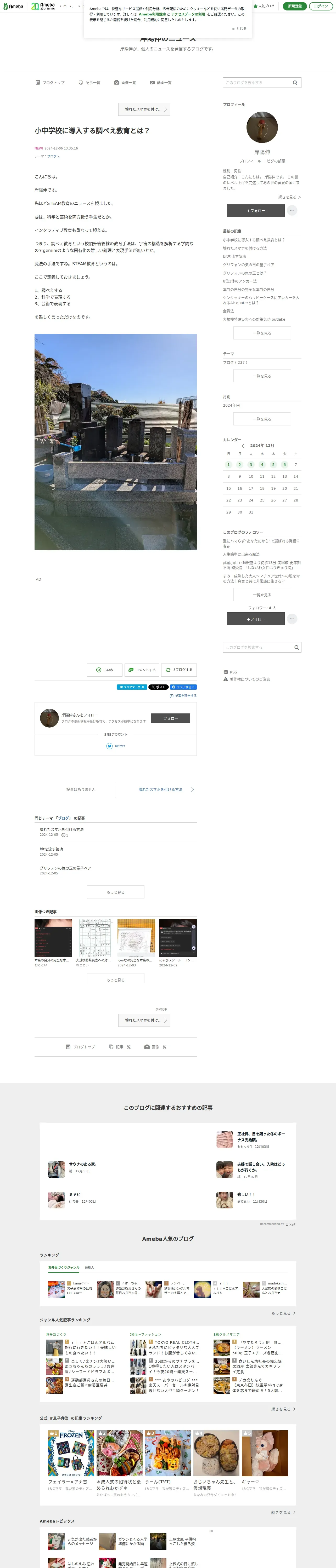Click 記事を報告する report link
Screen dimensions: 336x1568
183,696
